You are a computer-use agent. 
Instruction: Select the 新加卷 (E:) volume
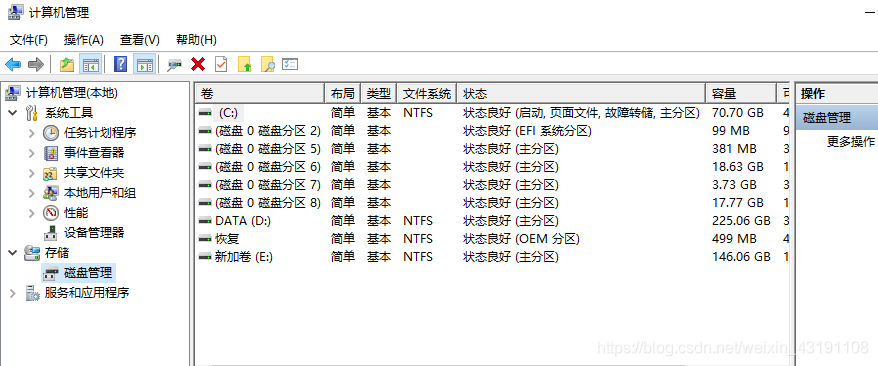[493, 257]
